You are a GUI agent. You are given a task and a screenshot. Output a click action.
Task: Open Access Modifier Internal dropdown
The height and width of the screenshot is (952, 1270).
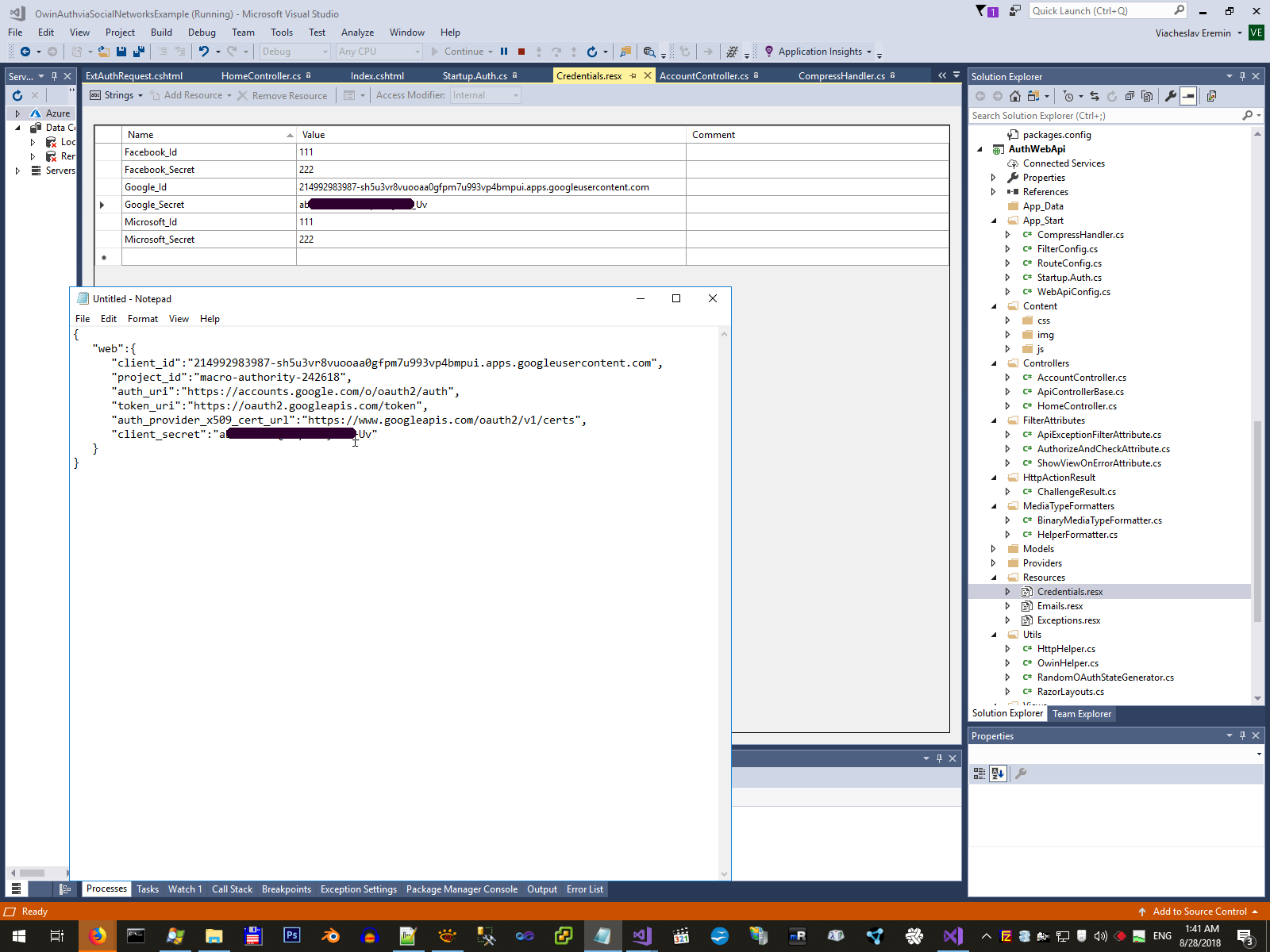click(486, 95)
